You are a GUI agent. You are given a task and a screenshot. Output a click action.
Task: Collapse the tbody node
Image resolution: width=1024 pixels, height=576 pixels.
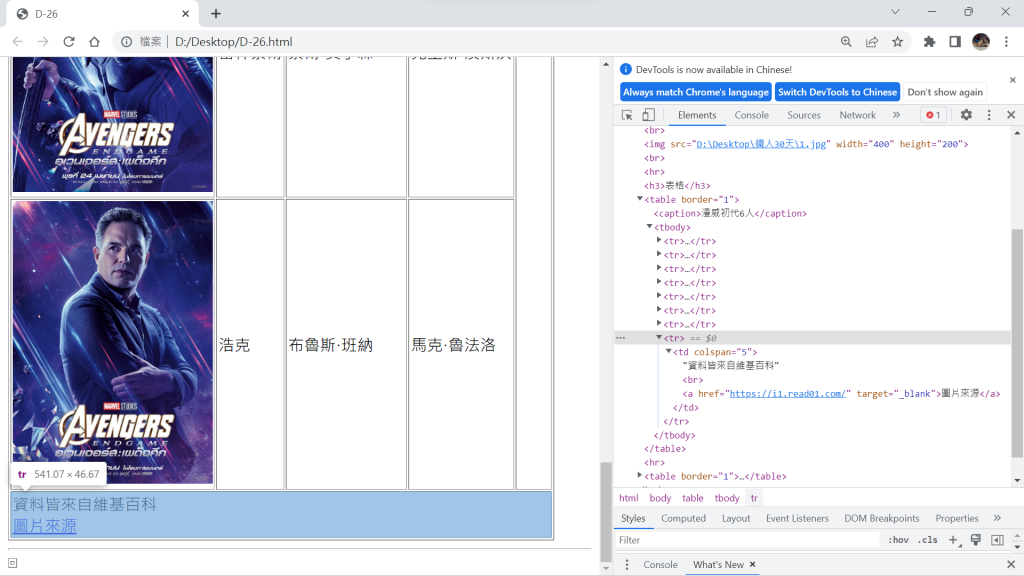pyautogui.click(x=649, y=227)
